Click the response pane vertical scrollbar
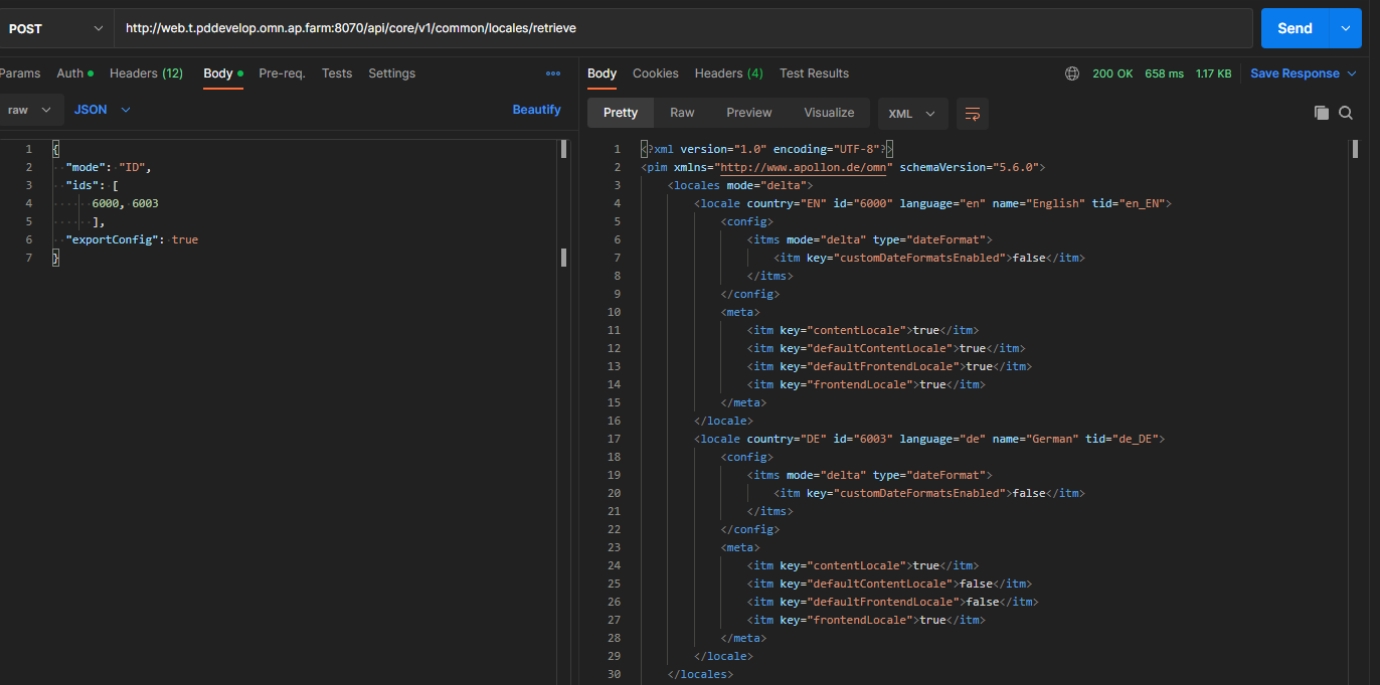Viewport: 1380px width, 685px height. coord(1355,149)
